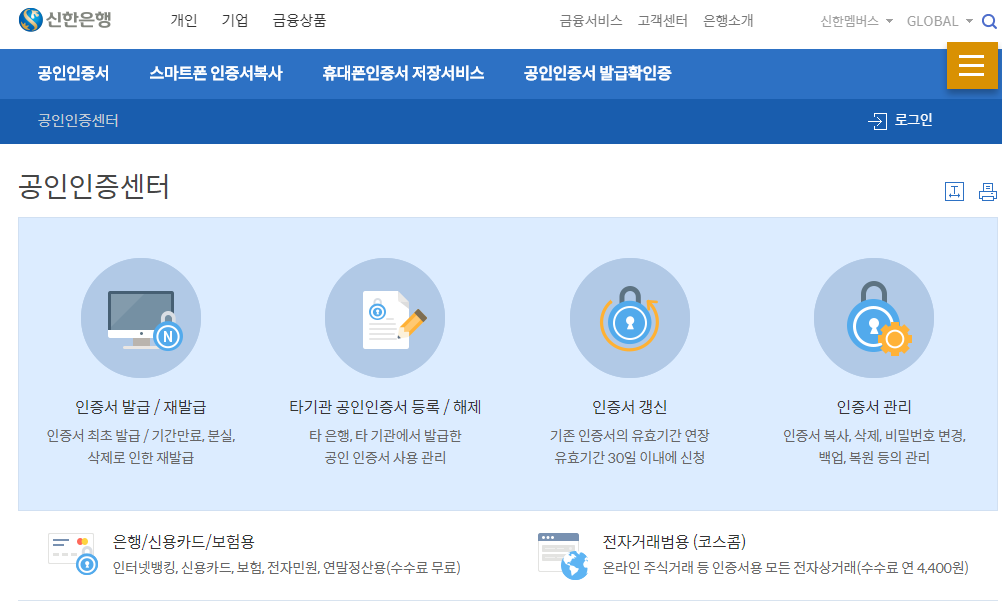Click the 수수료 연 4,400원 description line
Viewport: 1002px width, 613px height.
tap(785, 568)
